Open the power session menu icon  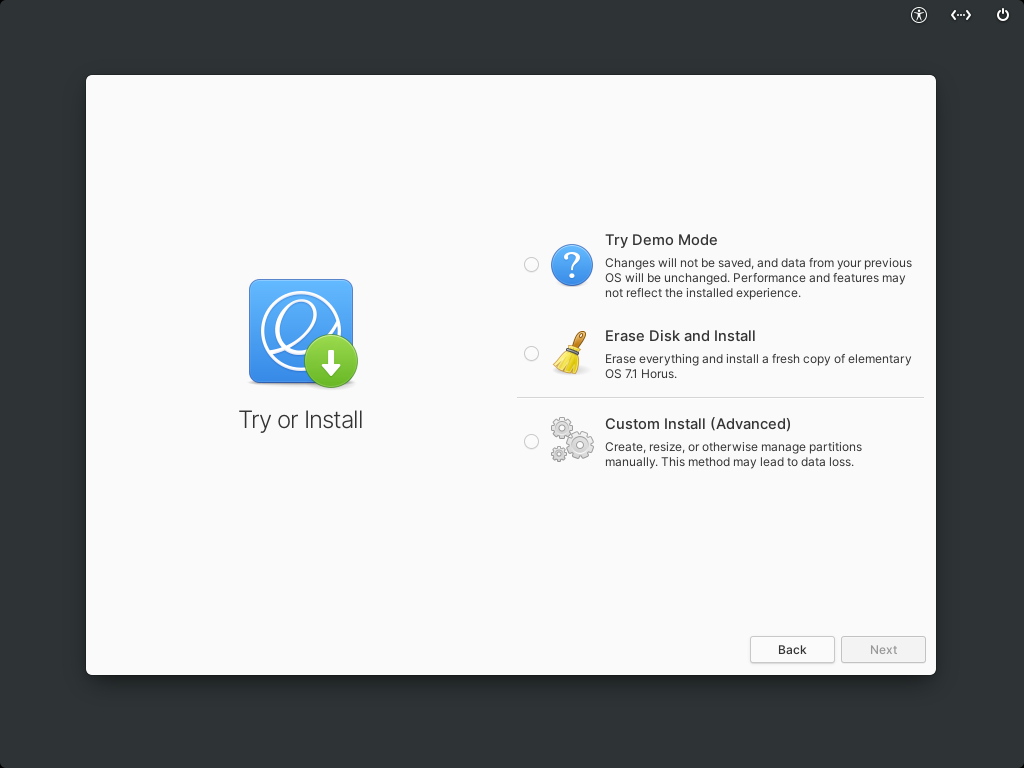(1002, 15)
